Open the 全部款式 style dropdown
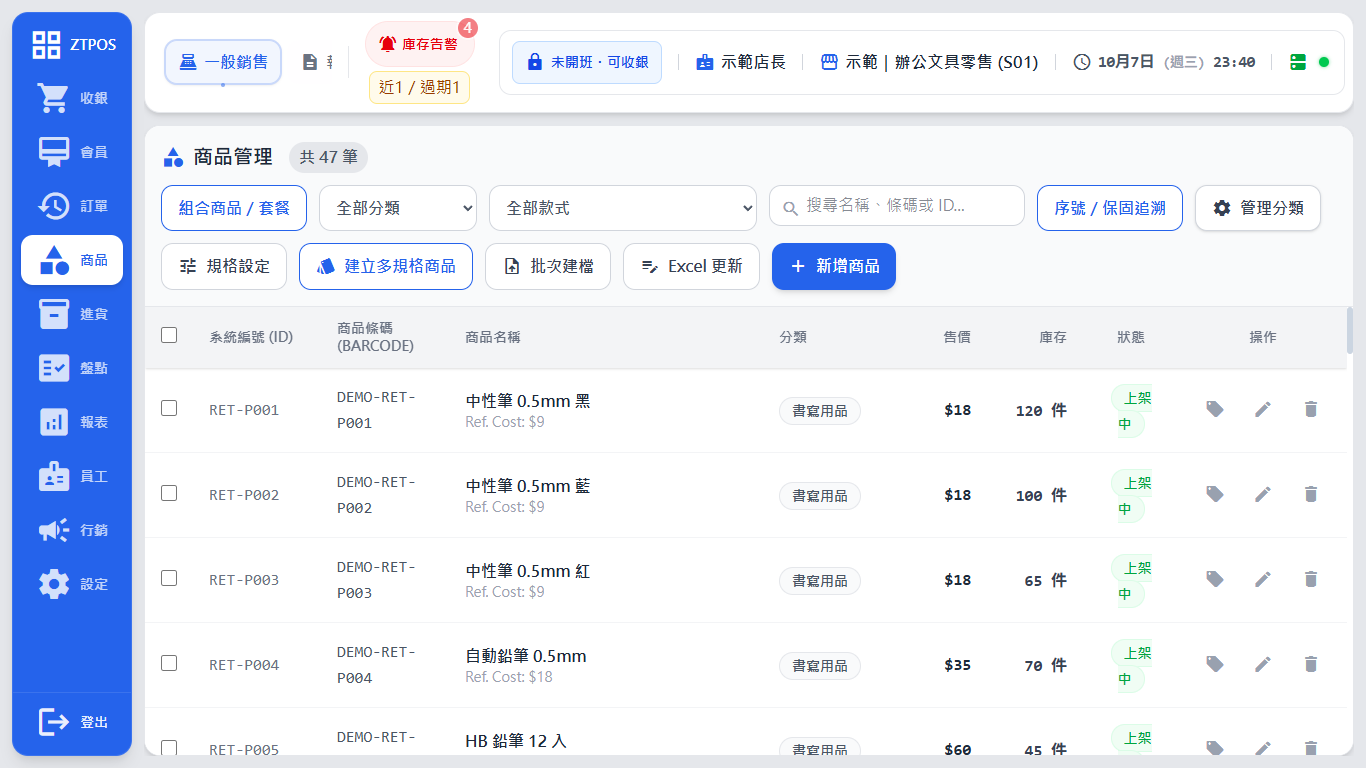 tap(623, 208)
